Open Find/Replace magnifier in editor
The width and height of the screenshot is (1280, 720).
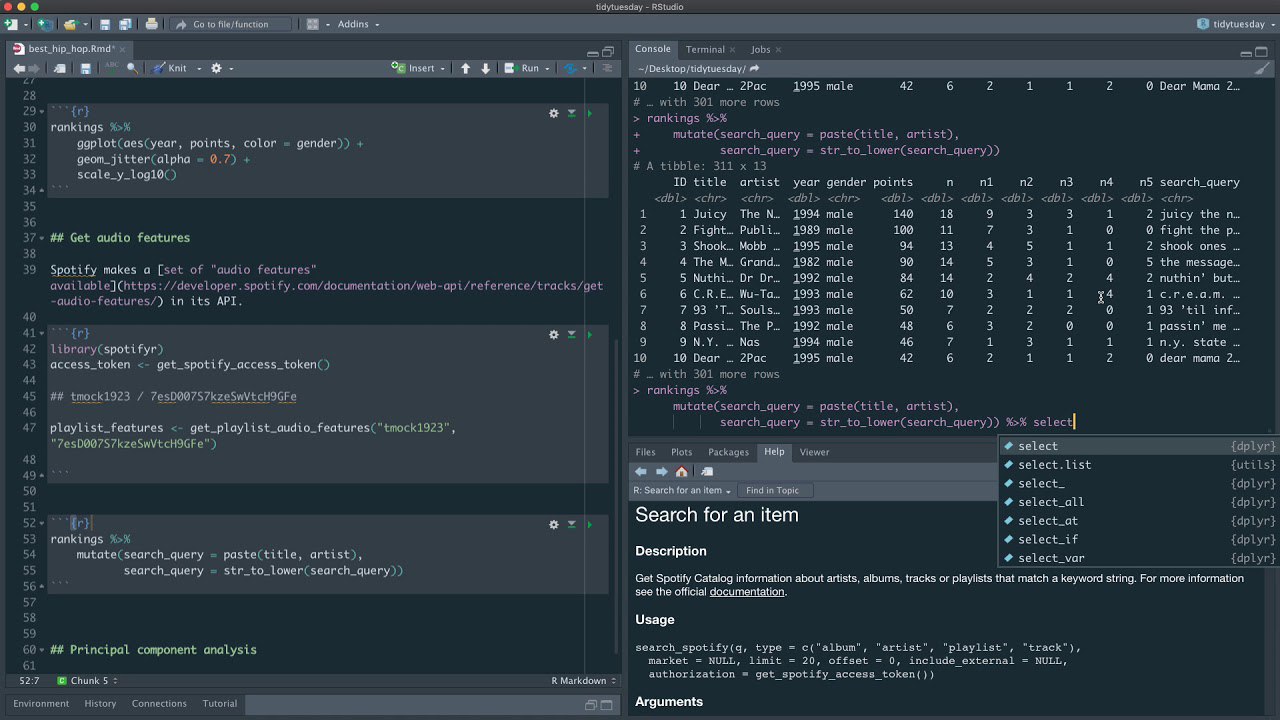point(132,68)
